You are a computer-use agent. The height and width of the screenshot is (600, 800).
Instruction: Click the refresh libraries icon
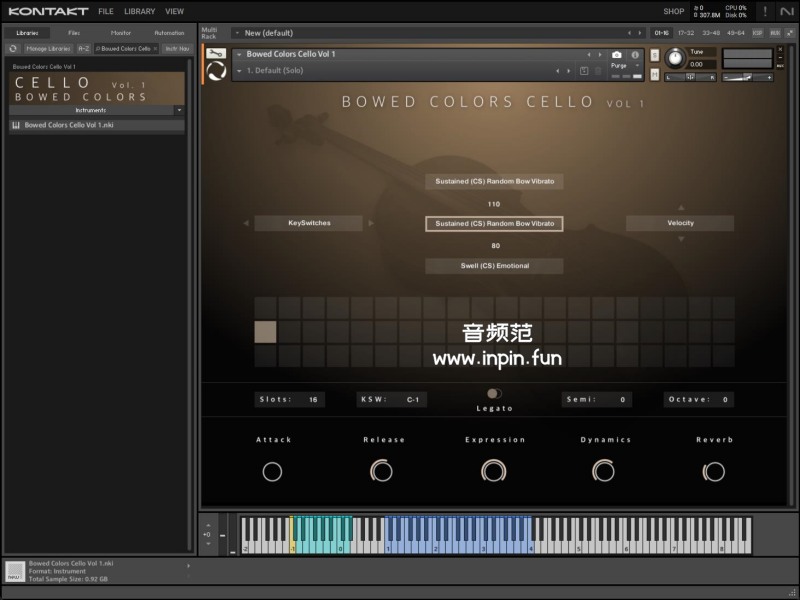point(13,48)
